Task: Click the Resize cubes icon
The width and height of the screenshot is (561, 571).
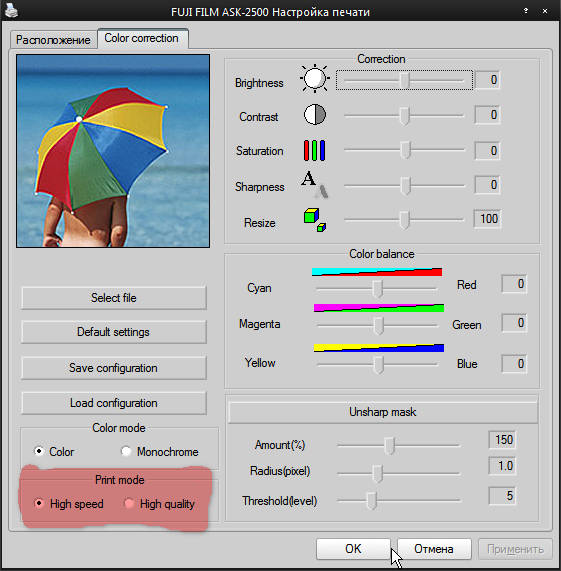Action: coord(315,220)
